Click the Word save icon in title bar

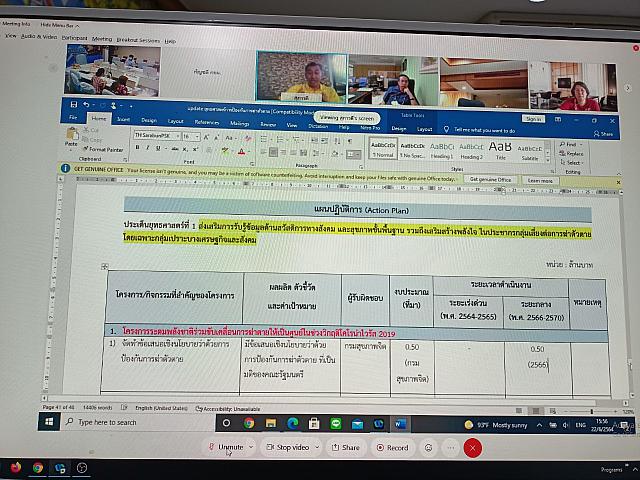tap(74, 105)
